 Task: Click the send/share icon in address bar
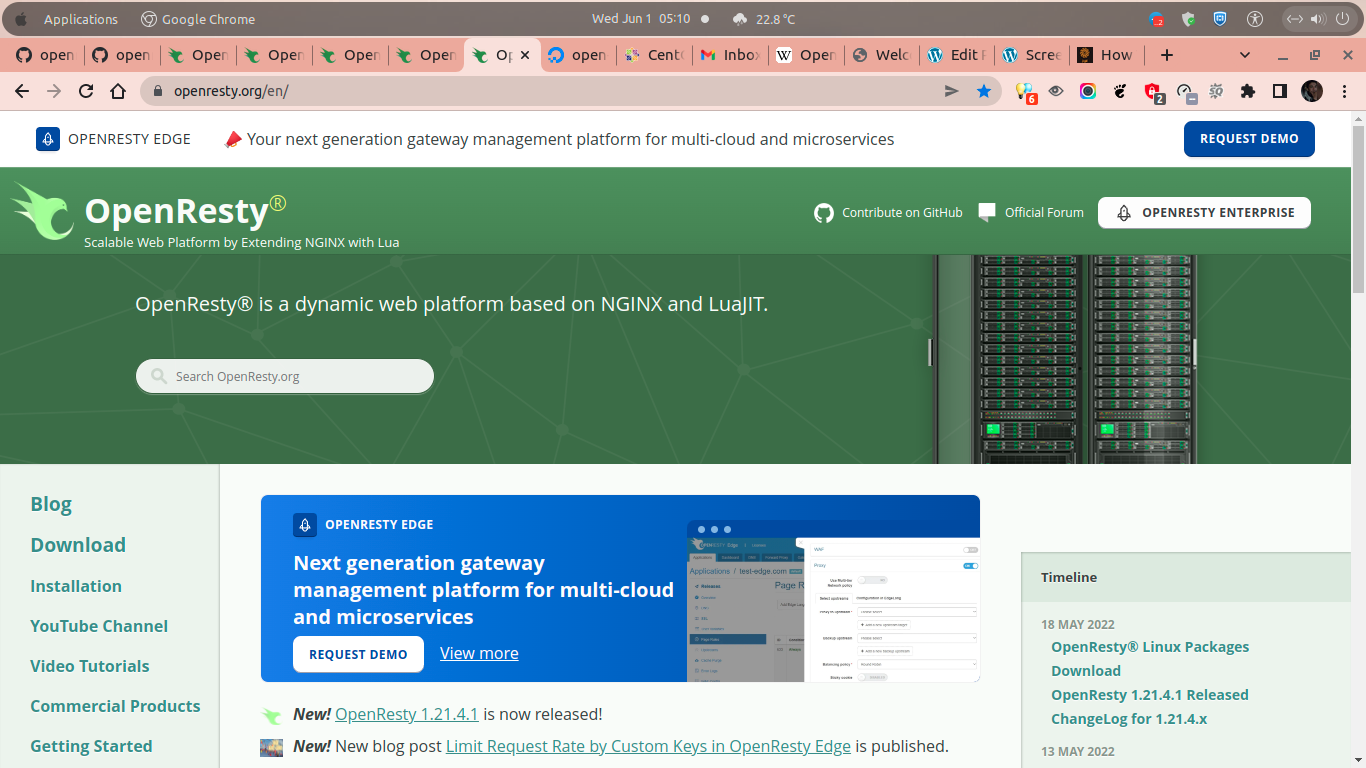pos(952,91)
